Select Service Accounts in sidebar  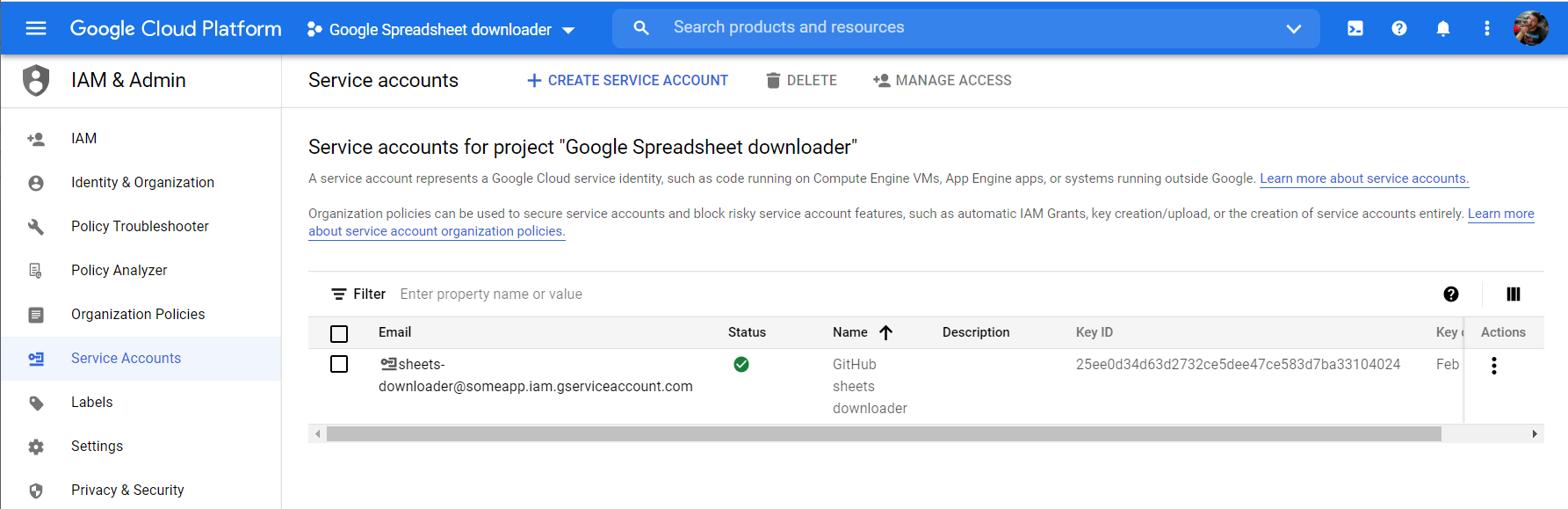[141, 359]
